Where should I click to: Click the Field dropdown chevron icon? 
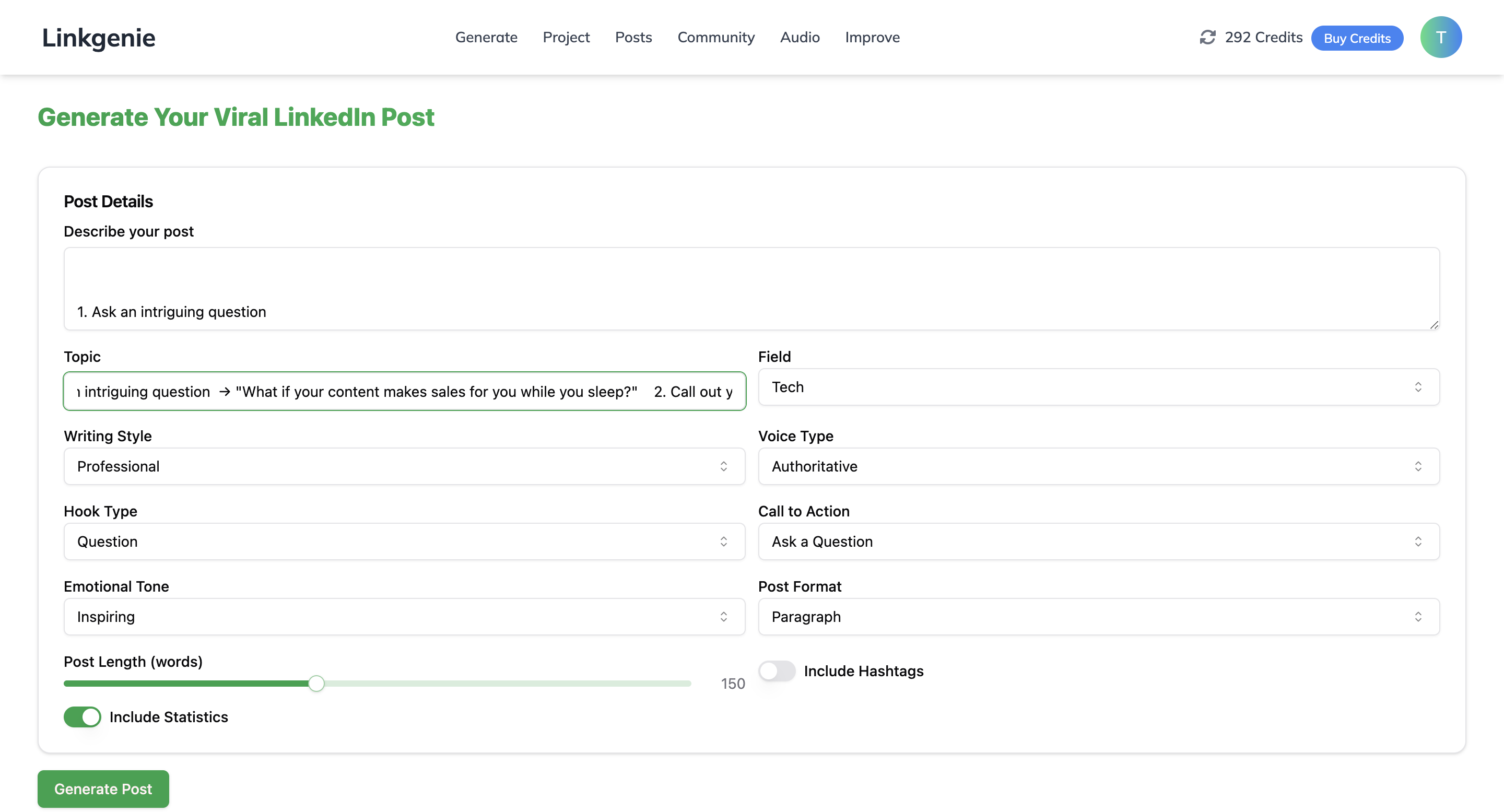coord(1418,387)
